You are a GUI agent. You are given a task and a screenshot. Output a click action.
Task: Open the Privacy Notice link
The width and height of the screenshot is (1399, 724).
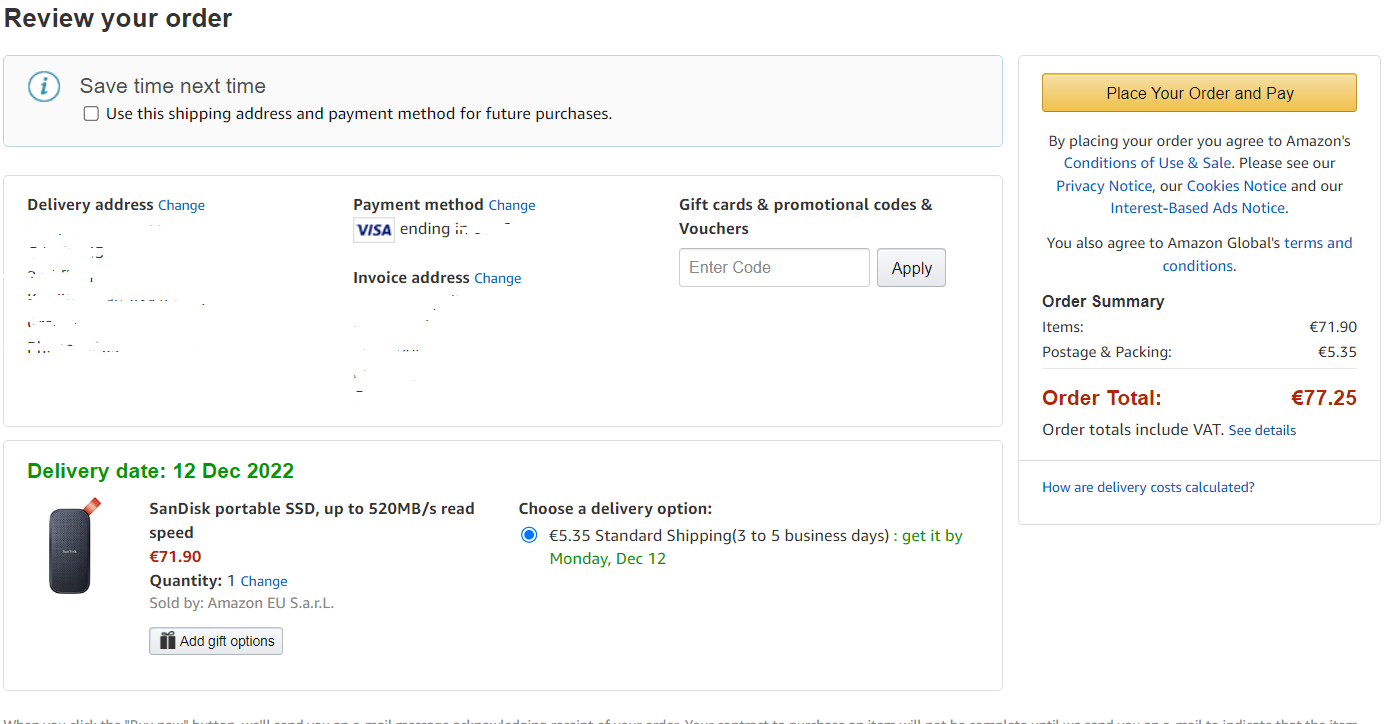(1103, 186)
